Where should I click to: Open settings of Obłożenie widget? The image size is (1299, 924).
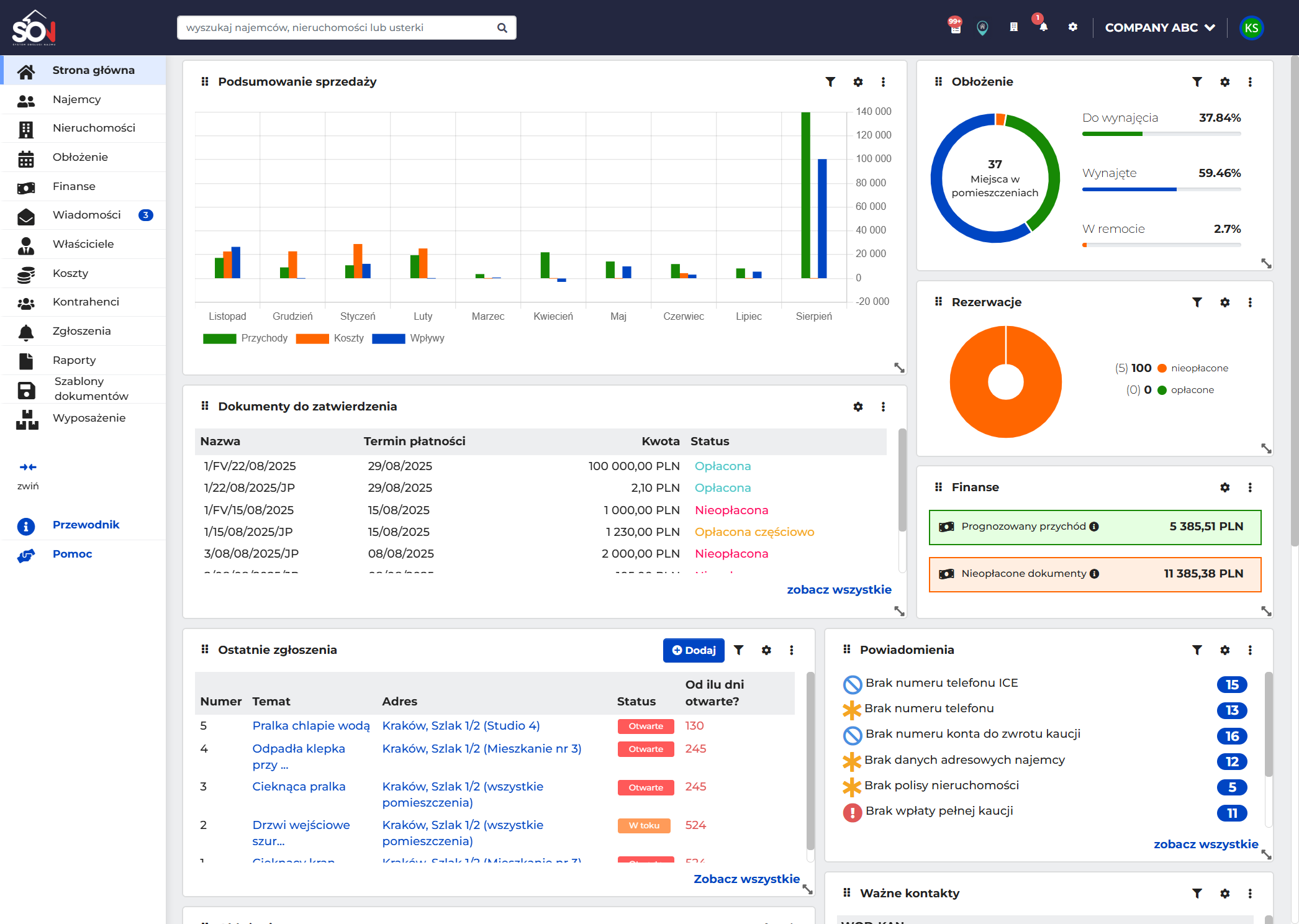[1224, 82]
